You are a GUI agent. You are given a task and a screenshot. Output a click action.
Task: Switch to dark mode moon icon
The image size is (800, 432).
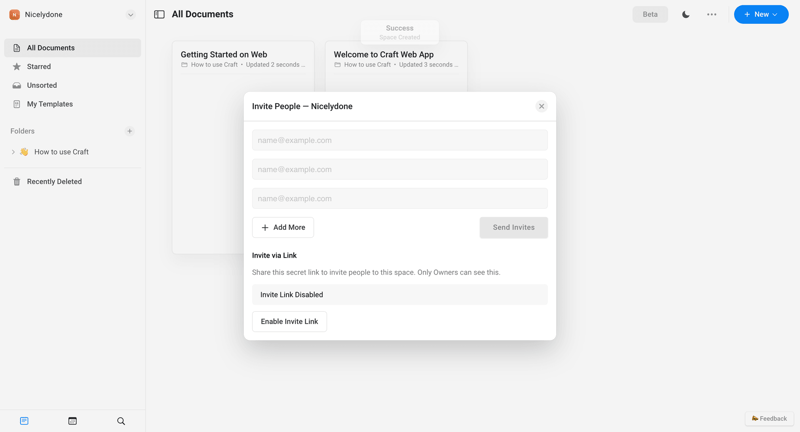(686, 14)
